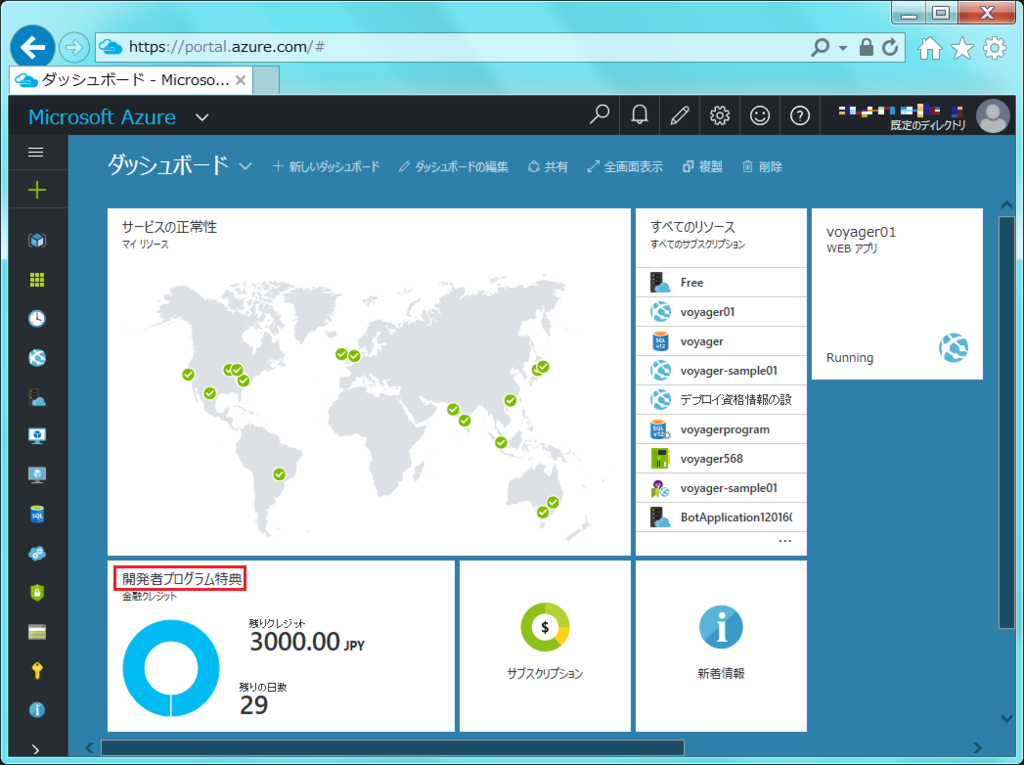1024x765 pixels.
Task: Click the remaining credit donut chart
Action: [171, 668]
